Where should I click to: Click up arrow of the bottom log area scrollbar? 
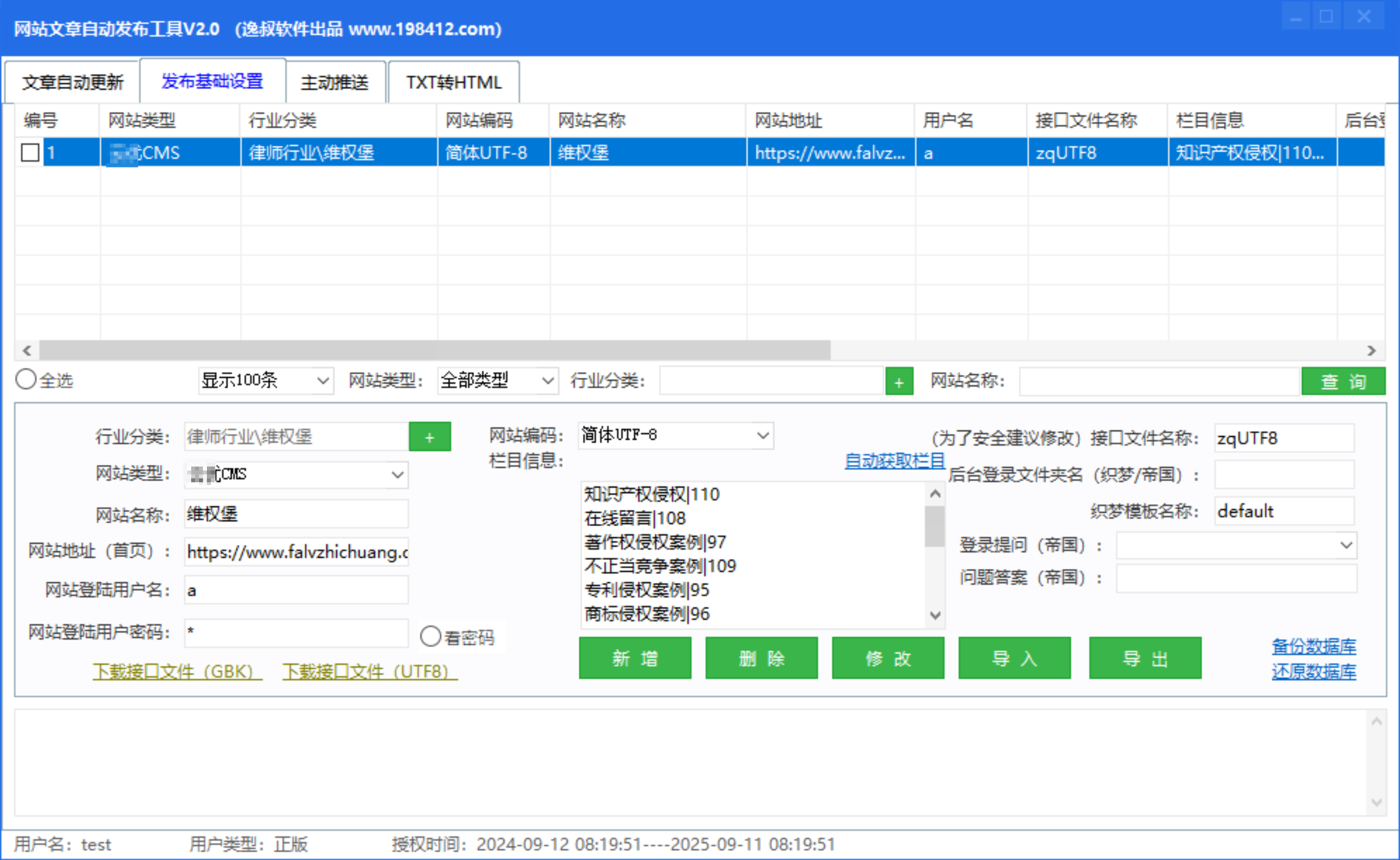(x=1376, y=722)
